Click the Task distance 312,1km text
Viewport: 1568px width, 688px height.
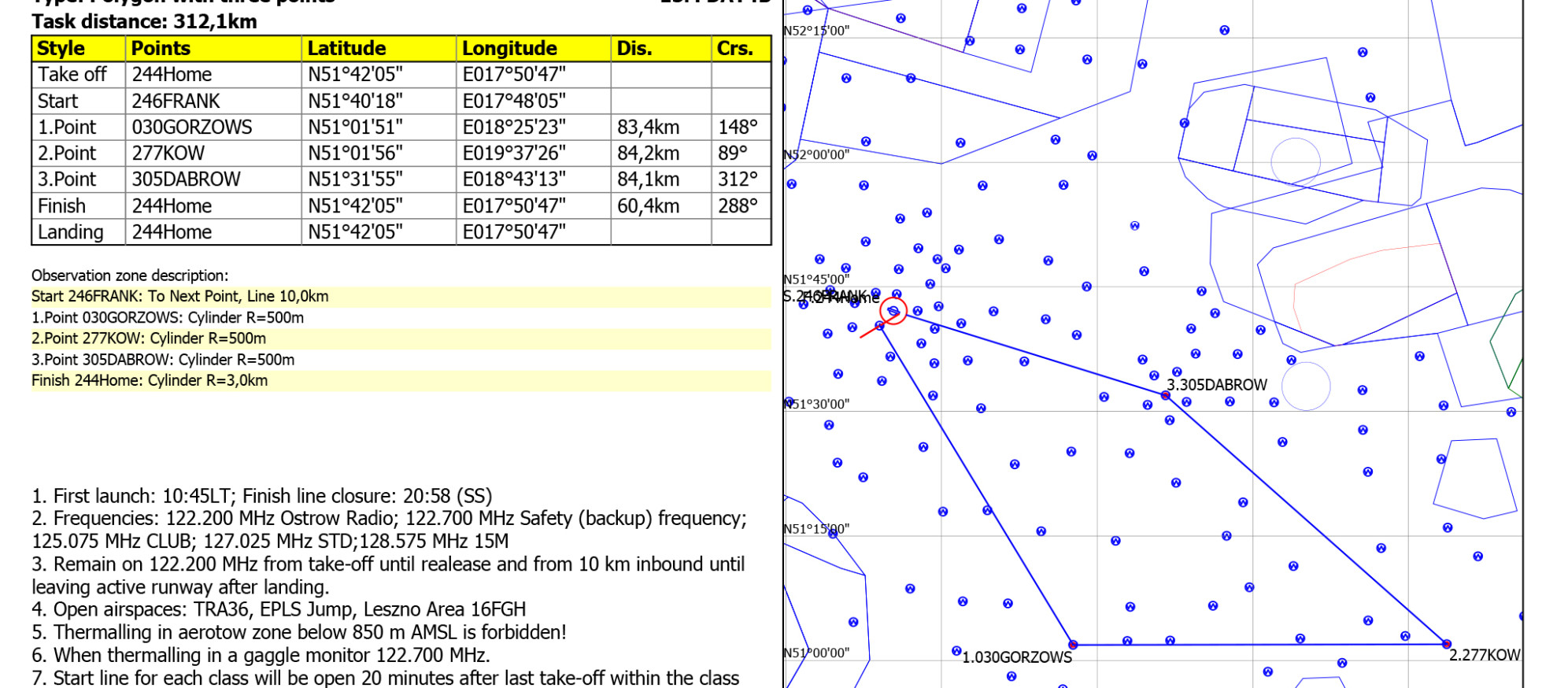145,21
